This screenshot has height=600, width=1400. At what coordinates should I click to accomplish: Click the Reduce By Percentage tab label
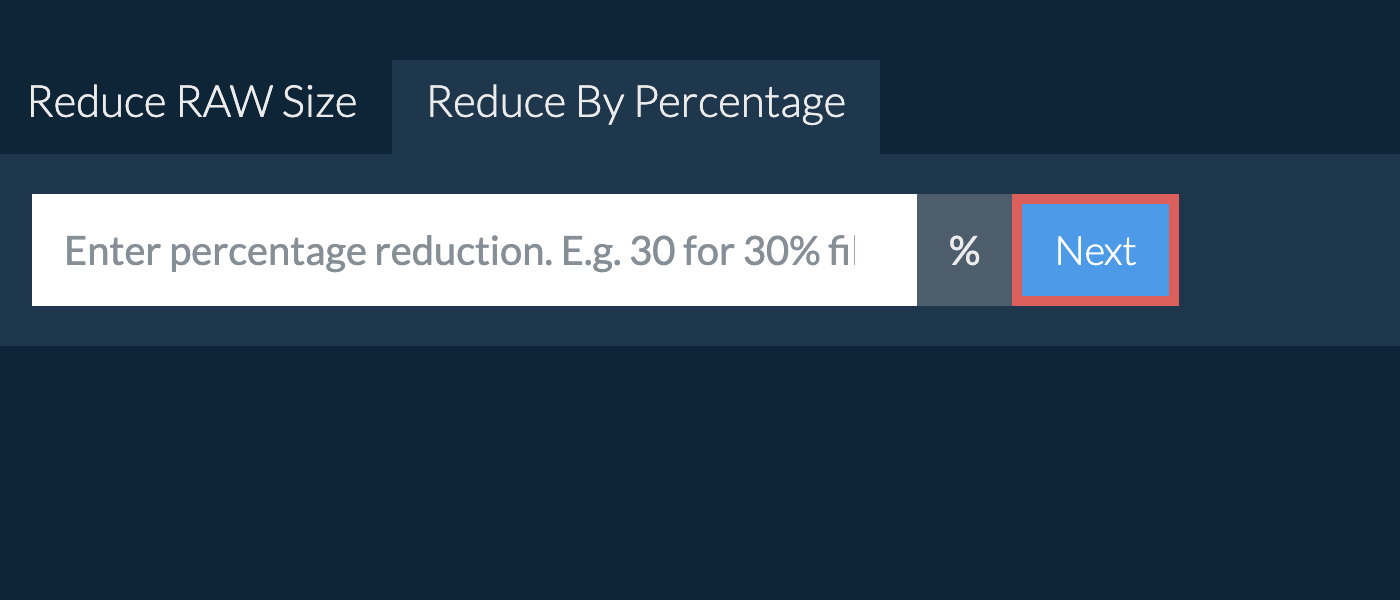click(636, 103)
